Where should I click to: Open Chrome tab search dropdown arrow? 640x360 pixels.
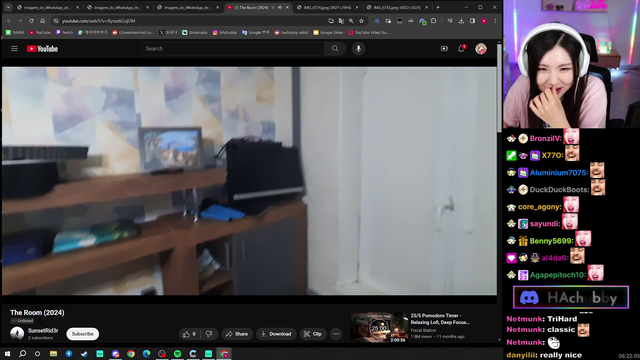8,7
